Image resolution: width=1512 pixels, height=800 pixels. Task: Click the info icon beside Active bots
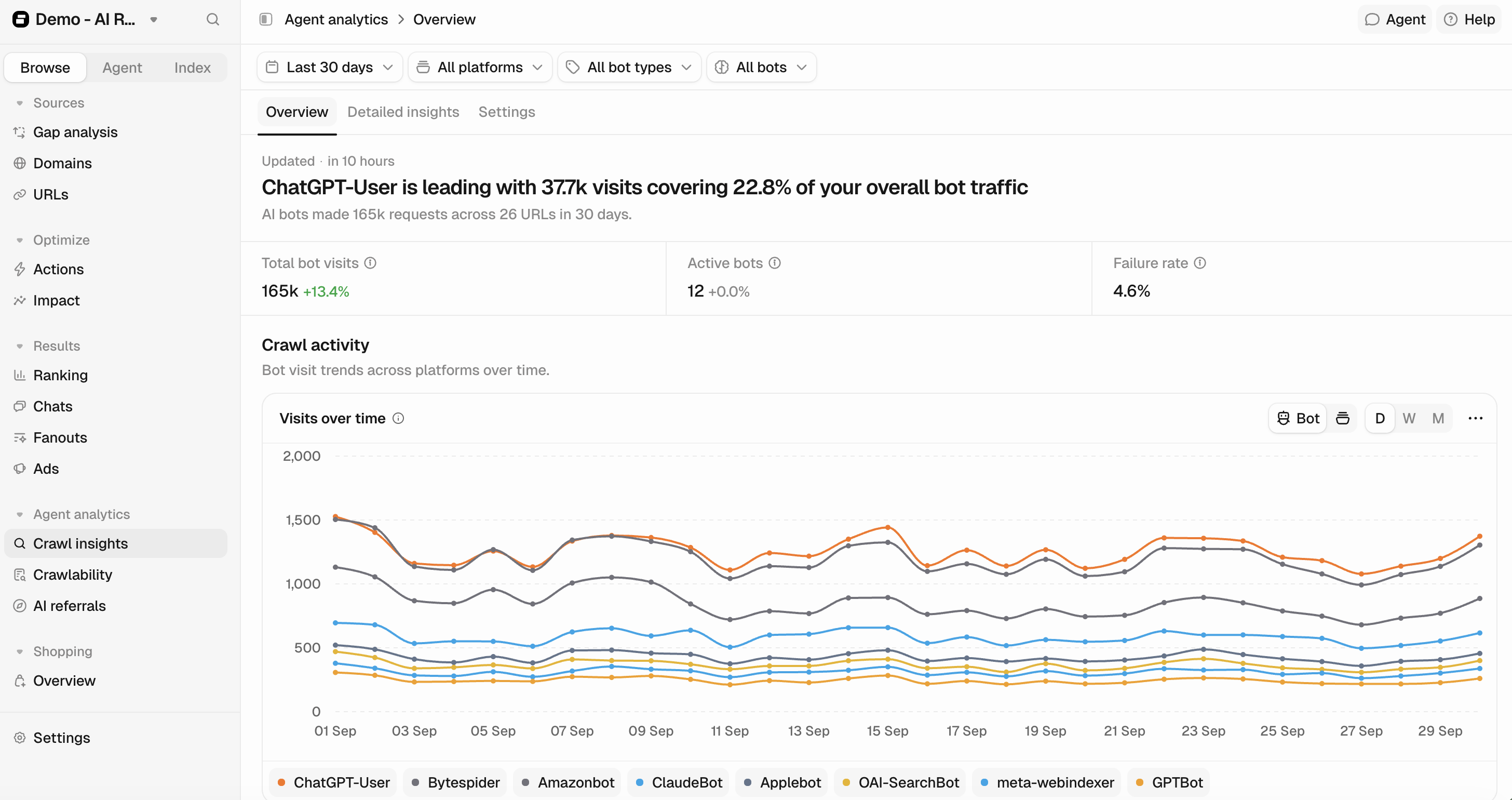pos(775,263)
